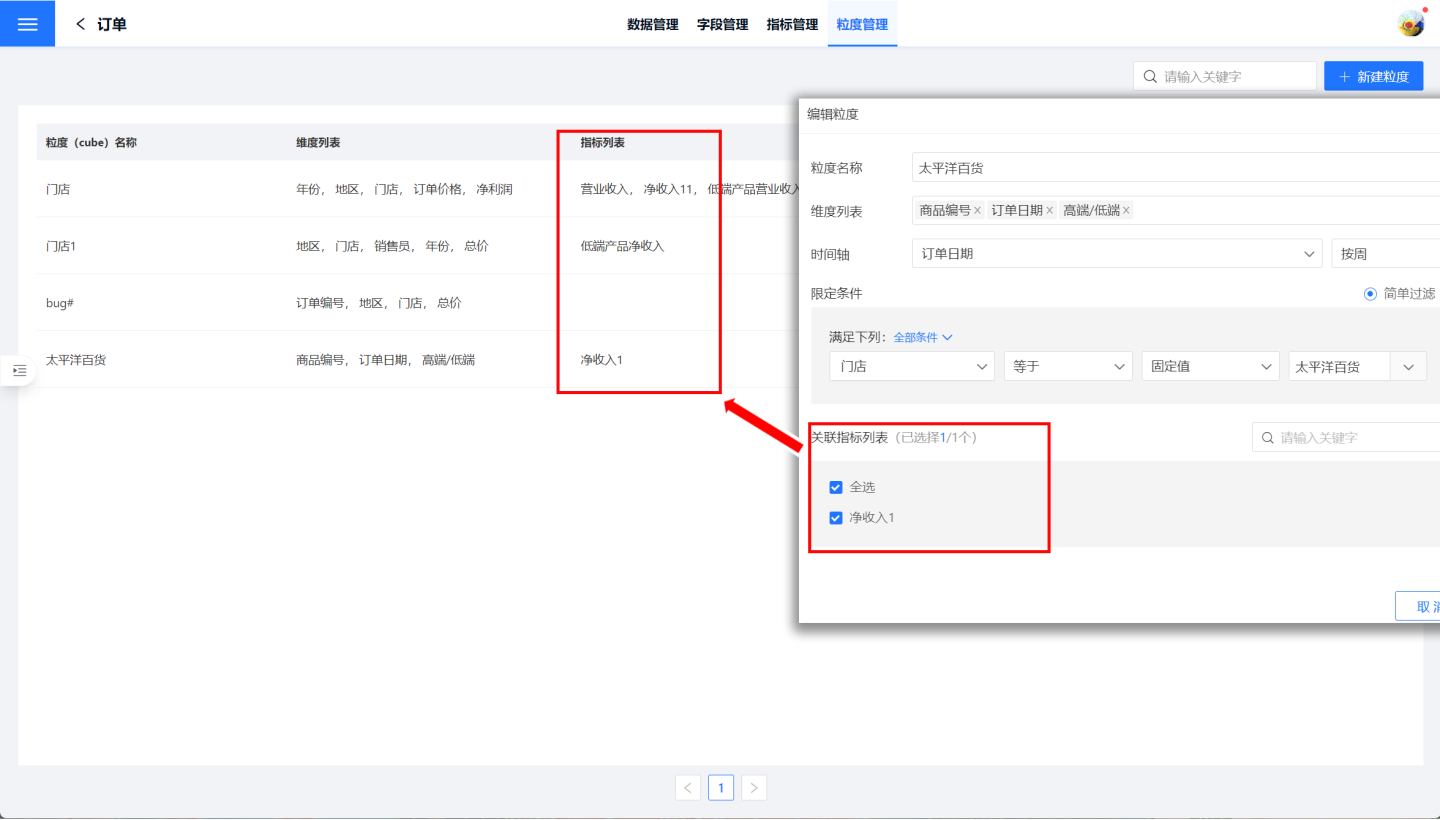Switch to the 数据管理 tab
Viewport: 1440px width, 820px height.
point(652,24)
